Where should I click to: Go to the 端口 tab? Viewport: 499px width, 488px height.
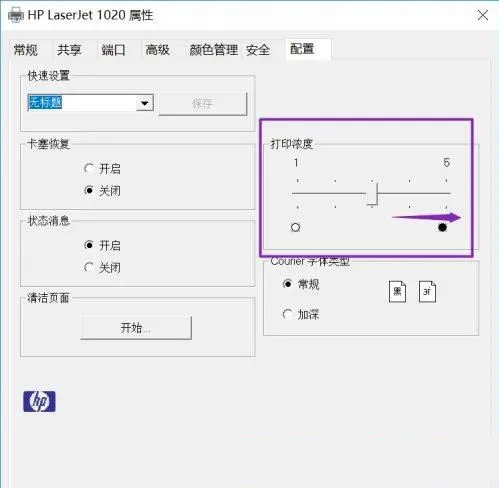pos(113,50)
